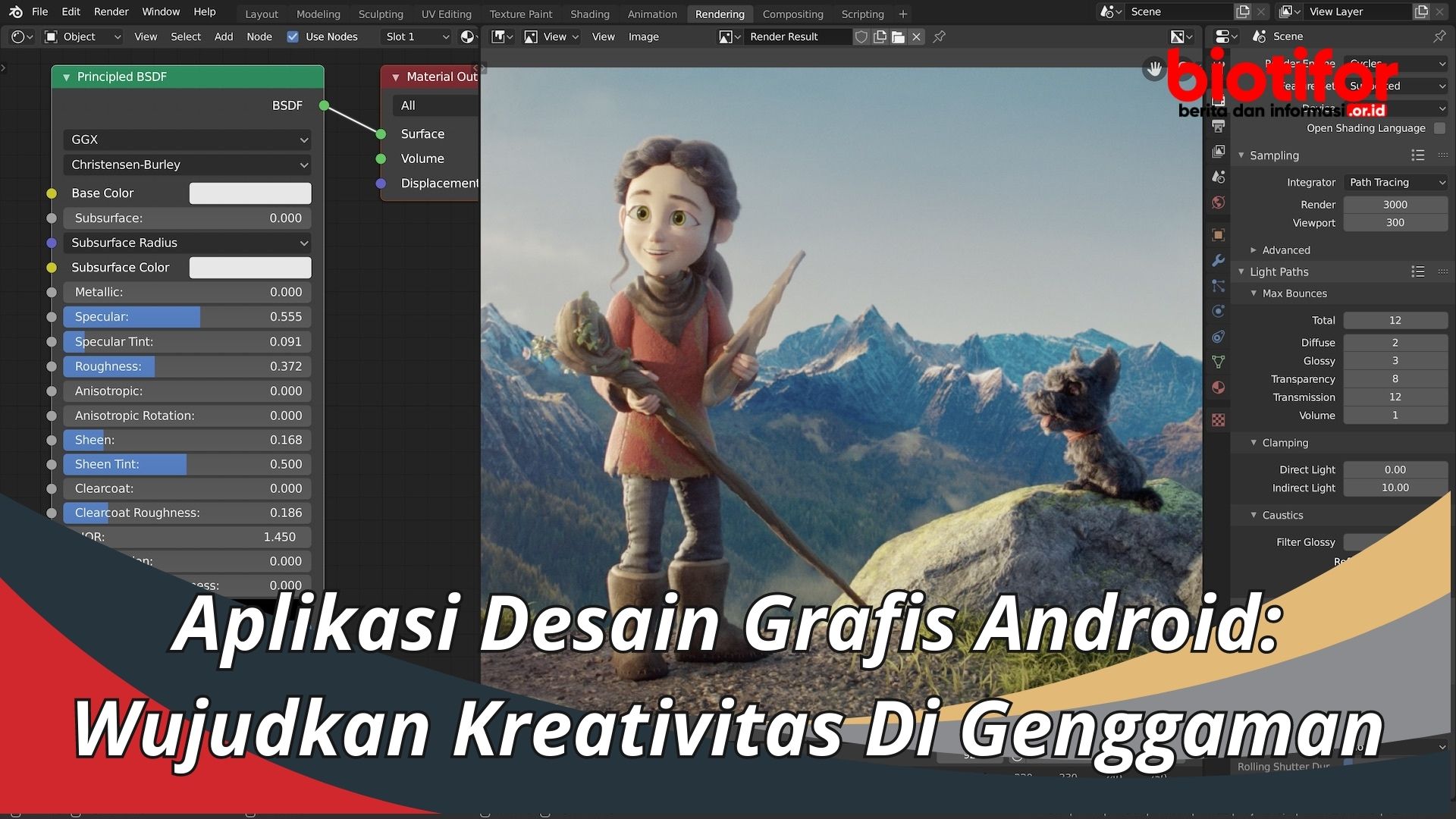Image resolution: width=1456 pixels, height=819 pixels.
Task: Open Sampling presets list icon
Action: (x=1417, y=155)
